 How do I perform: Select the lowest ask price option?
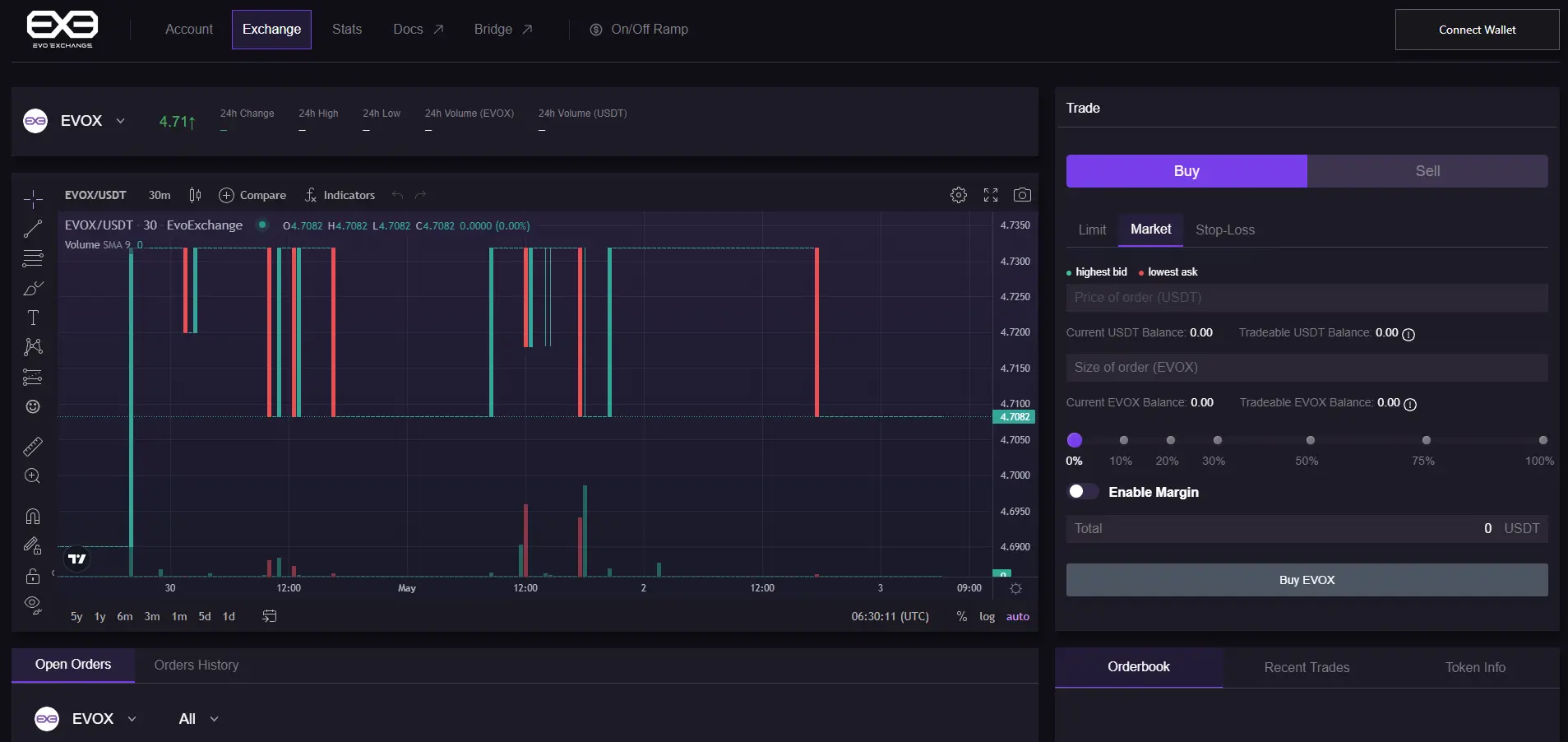click(1168, 272)
